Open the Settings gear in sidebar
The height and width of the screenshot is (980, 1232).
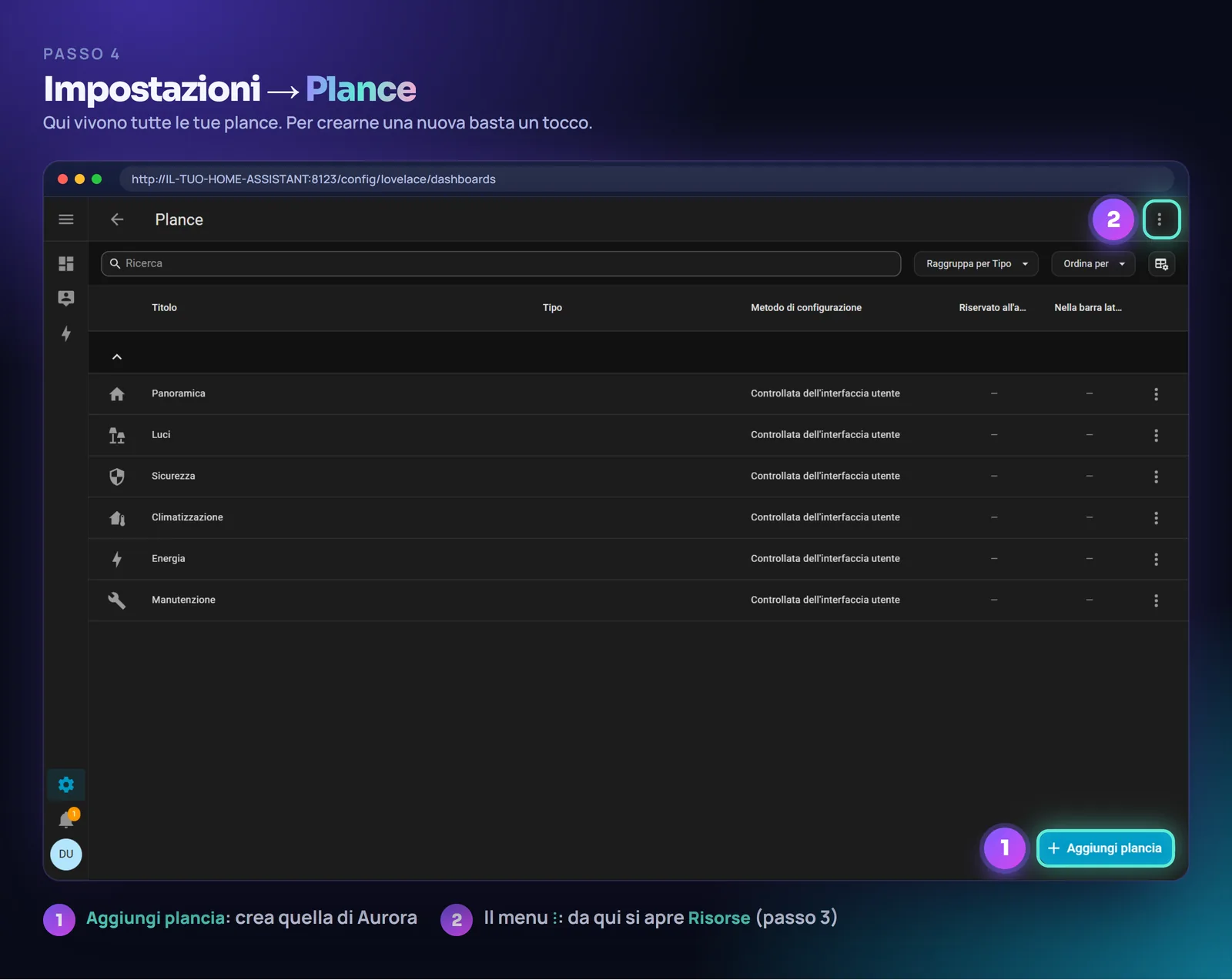pyautogui.click(x=66, y=784)
